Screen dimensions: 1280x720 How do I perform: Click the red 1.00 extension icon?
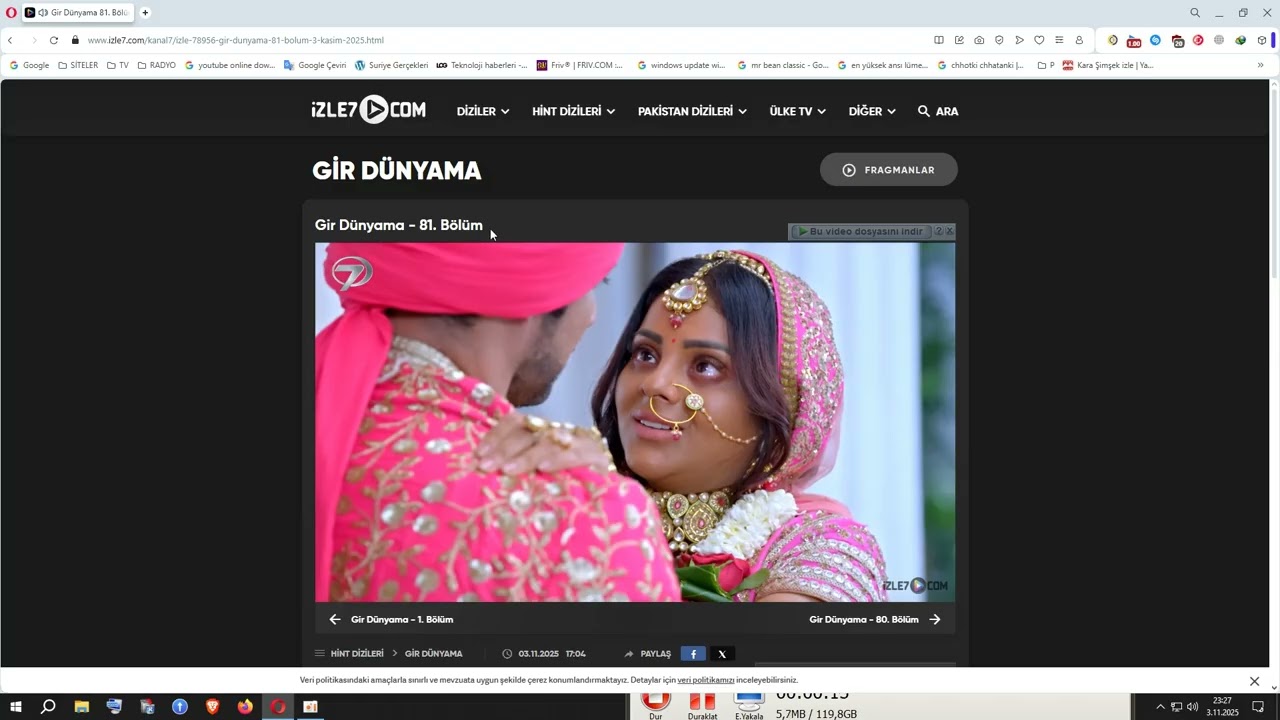(1134, 41)
